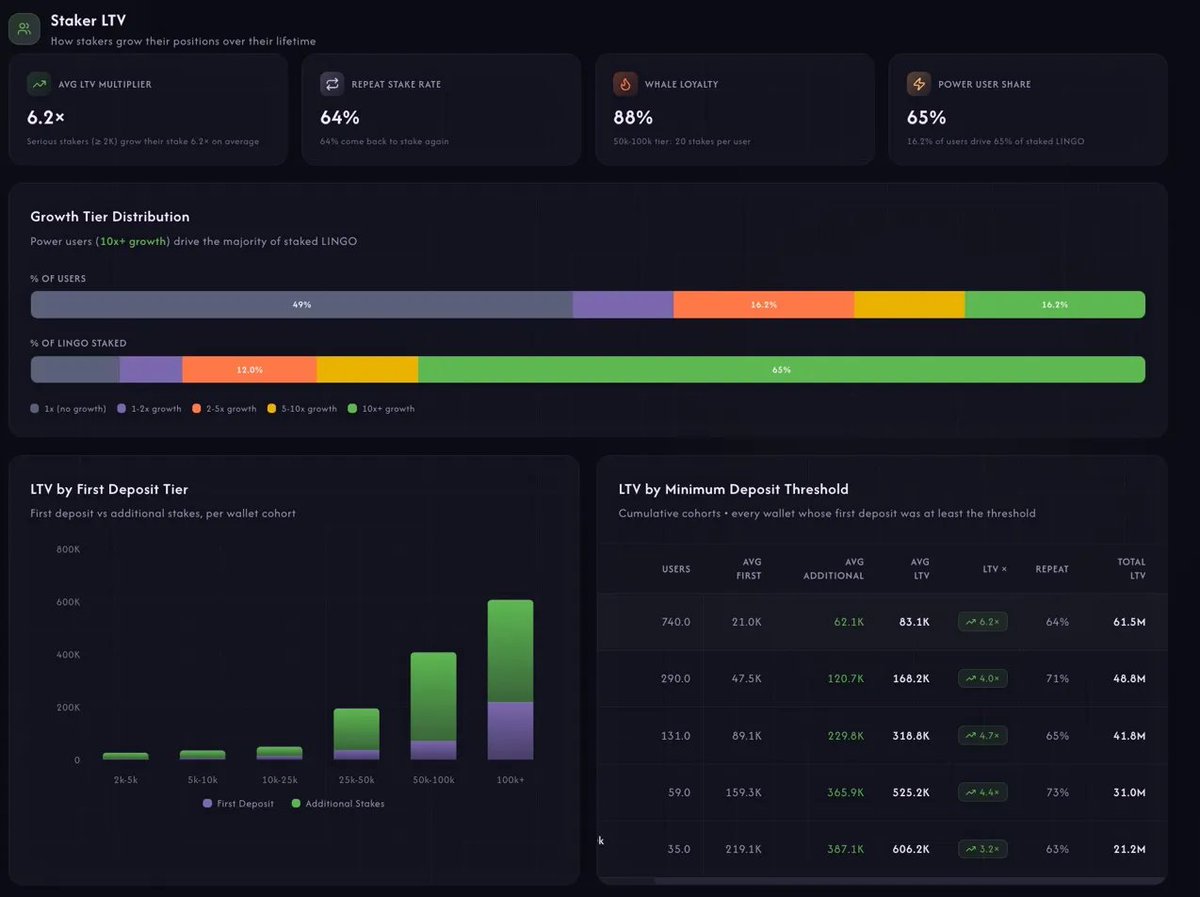Viewport: 1200px width, 897px height.
Task: Click the green trend icon on AVG LTV Multiplier card
Action: coord(40,84)
